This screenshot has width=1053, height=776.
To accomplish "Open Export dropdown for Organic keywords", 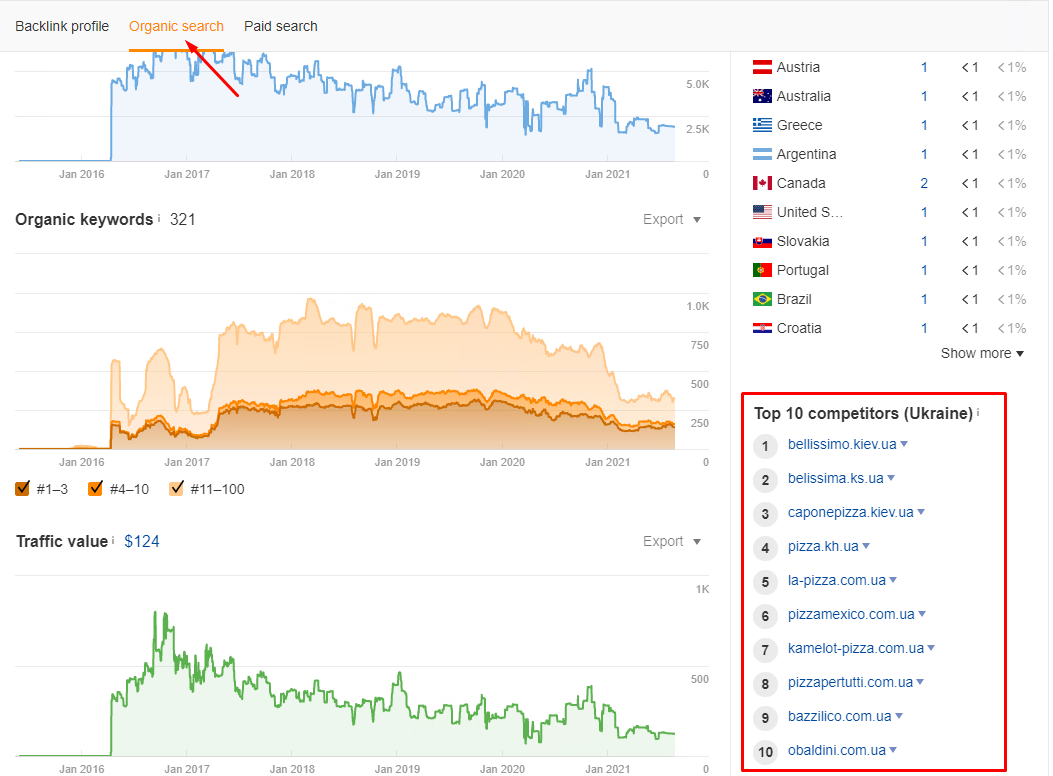I will click(672, 219).
